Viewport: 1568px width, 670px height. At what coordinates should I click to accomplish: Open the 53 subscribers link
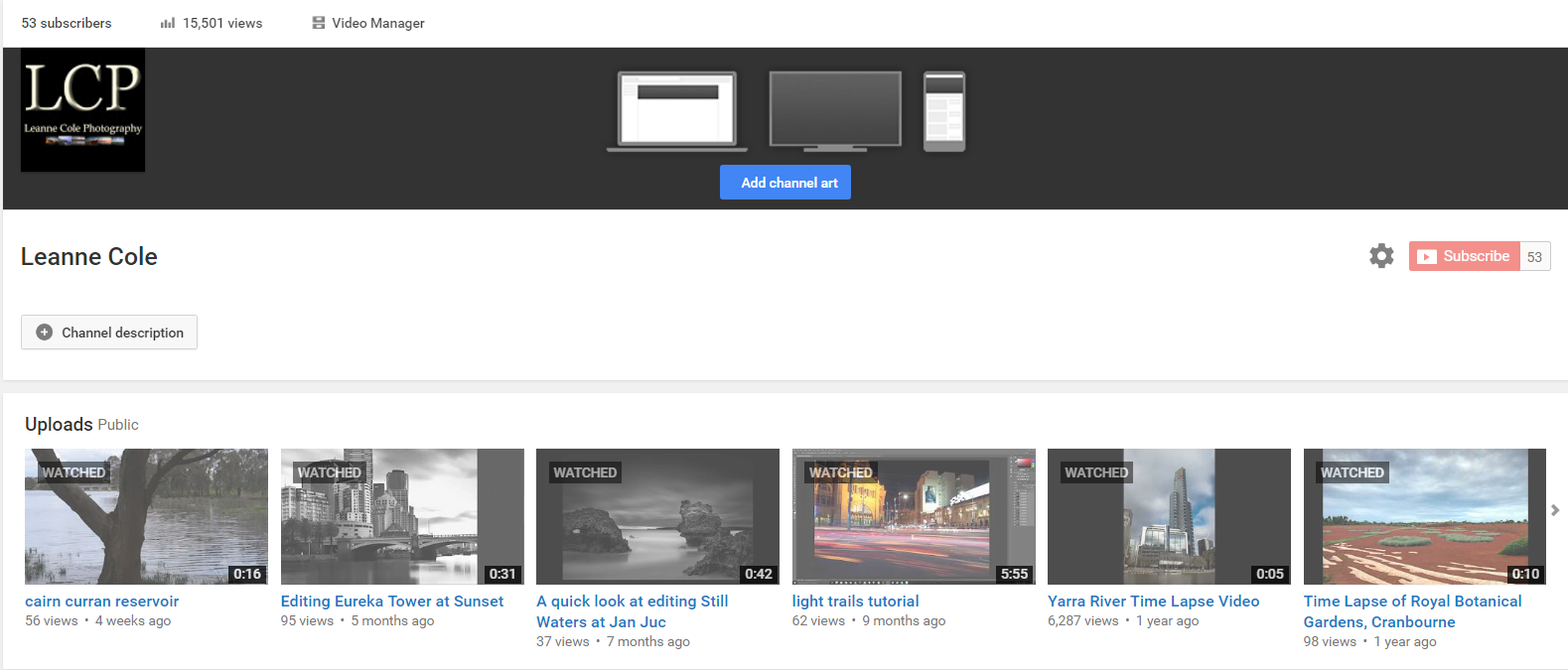67,23
